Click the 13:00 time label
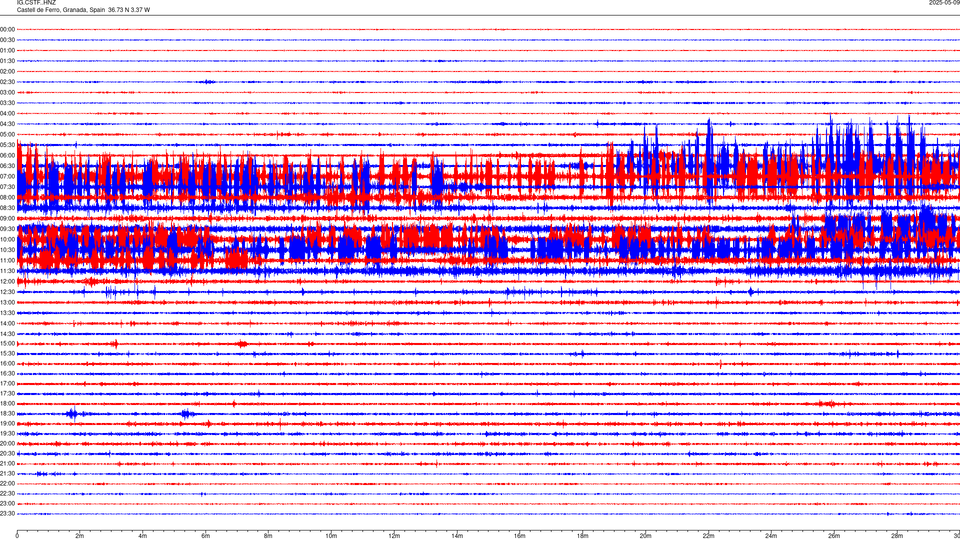960x540 pixels. pos(7,302)
